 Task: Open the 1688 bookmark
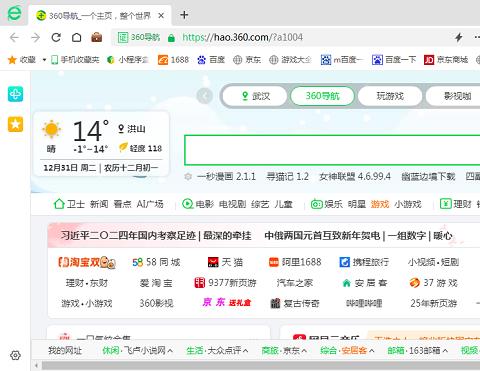click(173, 60)
